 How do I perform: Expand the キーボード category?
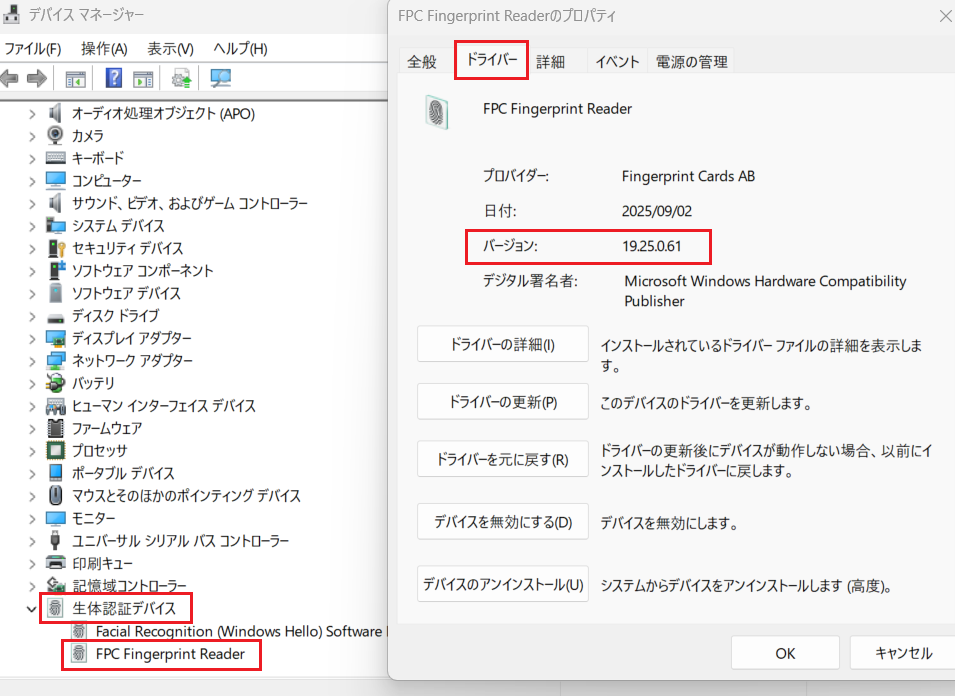click(x=32, y=158)
